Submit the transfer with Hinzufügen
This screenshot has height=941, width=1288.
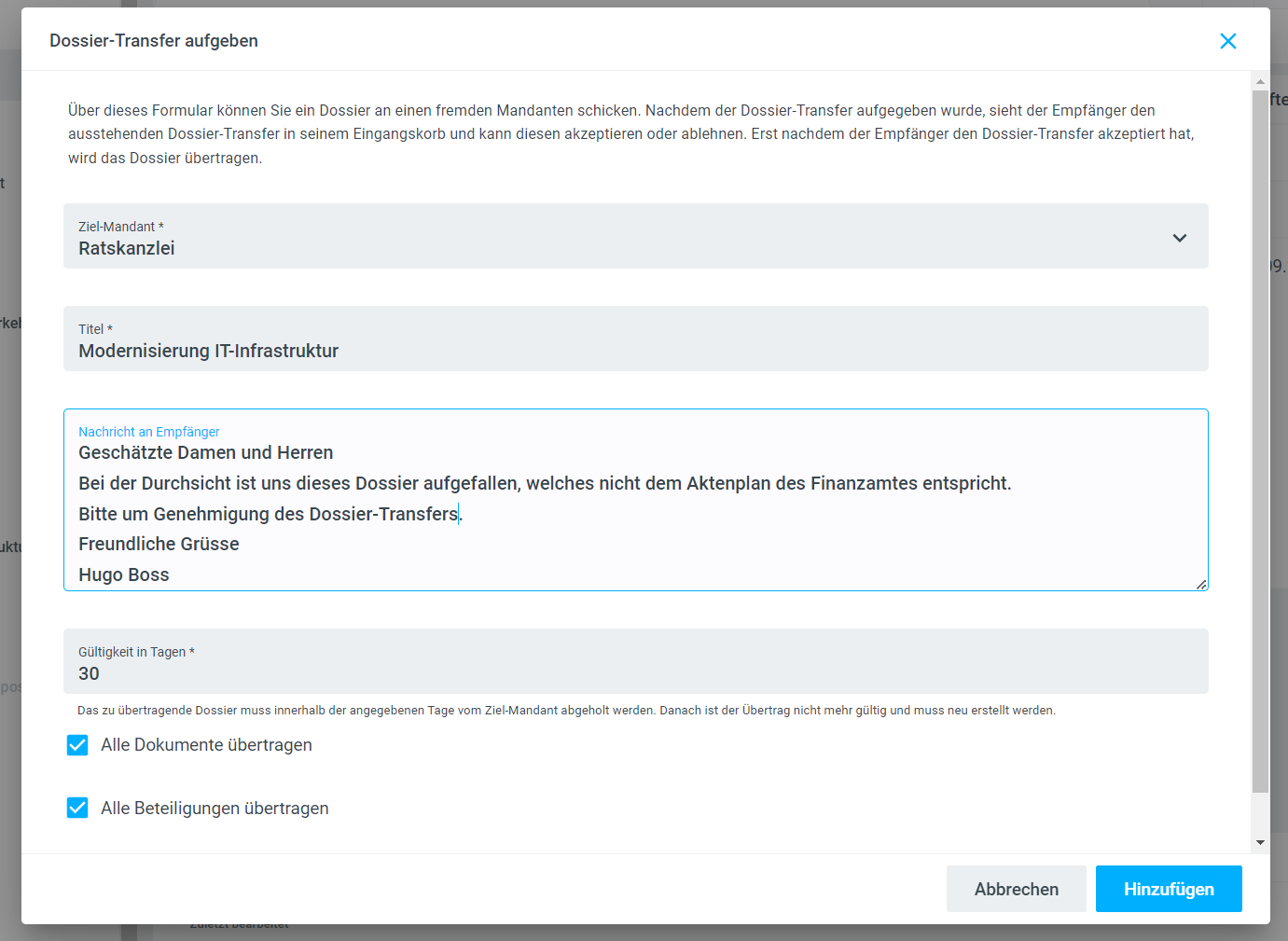point(1168,889)
